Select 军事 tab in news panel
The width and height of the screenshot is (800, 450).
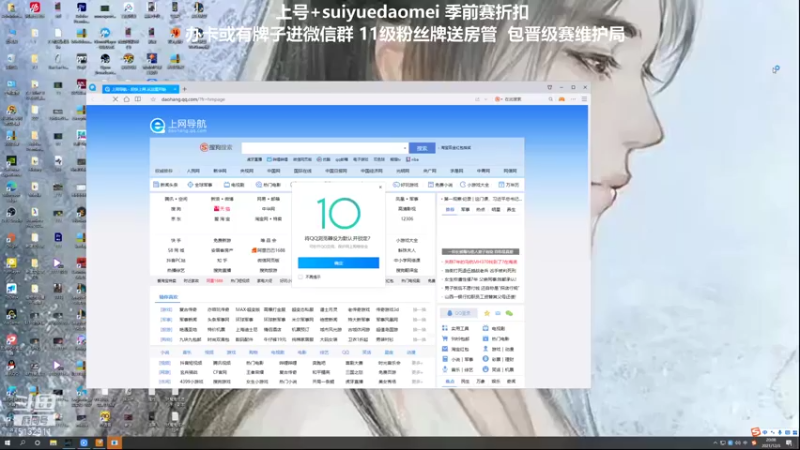pos(465,210)
